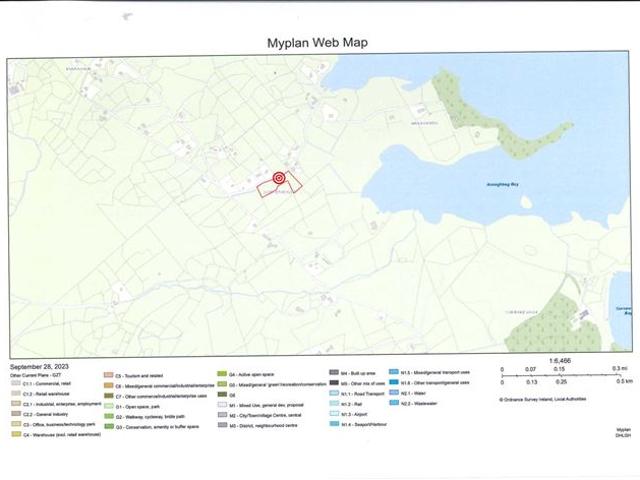Click the 1:6,466 scale ratio text
Image resolution: width=640 pixels, height=480 pixels.
click(560, 361)
